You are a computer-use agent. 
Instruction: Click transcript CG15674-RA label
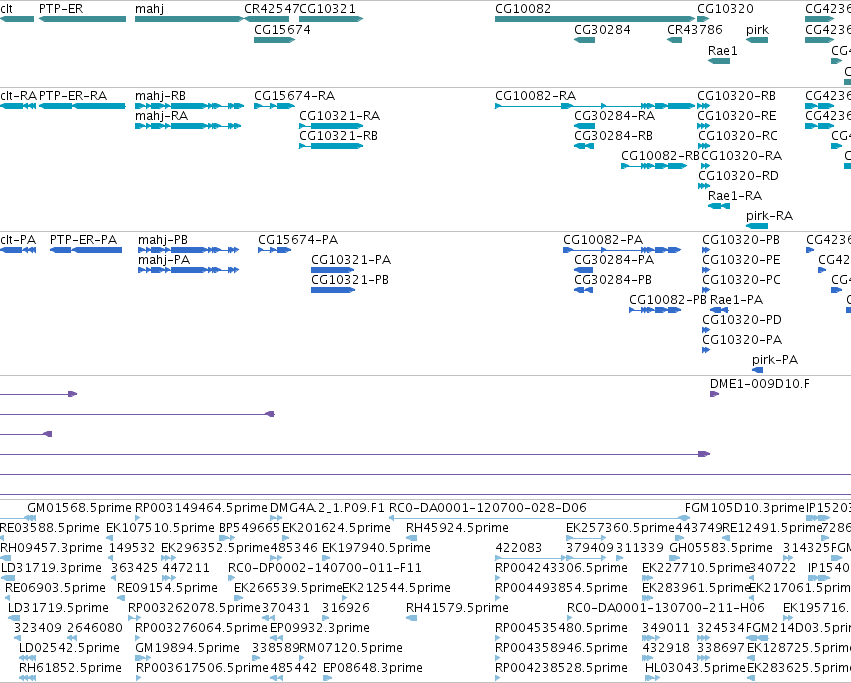pos(294,96)
